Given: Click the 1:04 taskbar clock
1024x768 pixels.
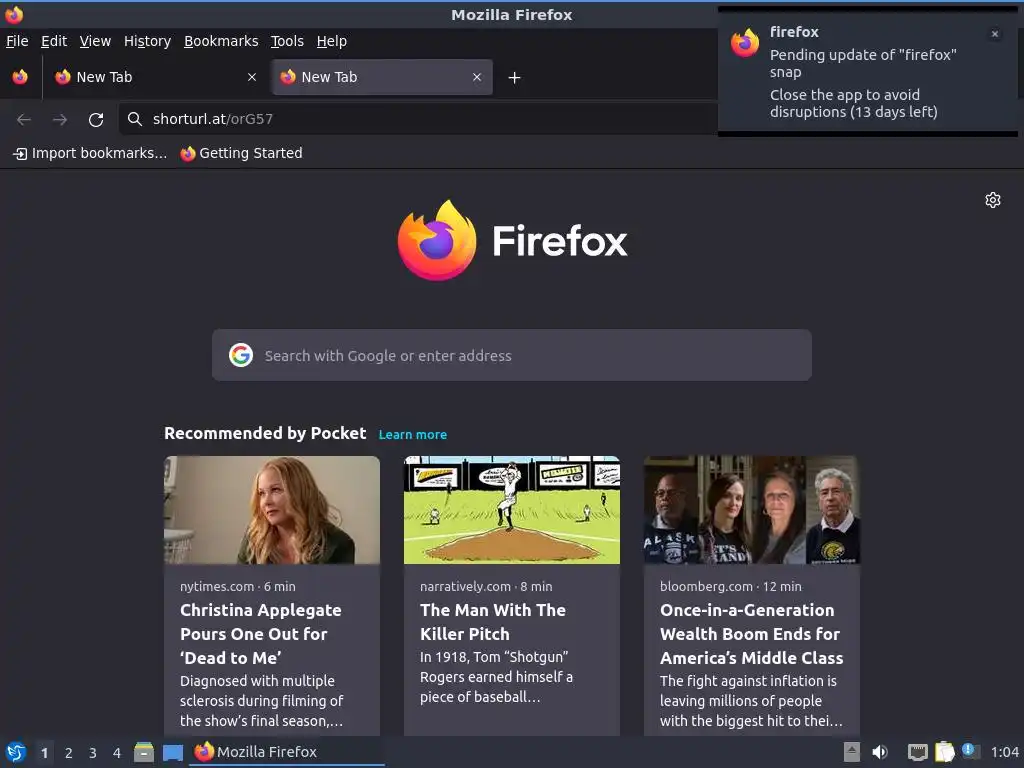Looking at the screenshot, I should (1004, 752).
